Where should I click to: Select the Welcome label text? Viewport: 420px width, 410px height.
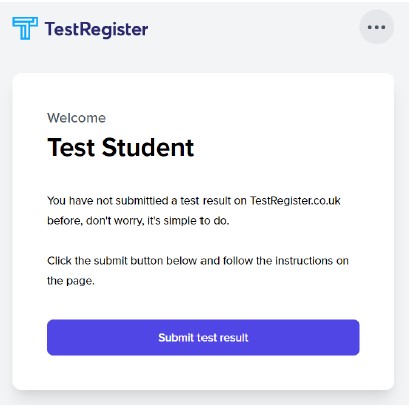[76, 118]
